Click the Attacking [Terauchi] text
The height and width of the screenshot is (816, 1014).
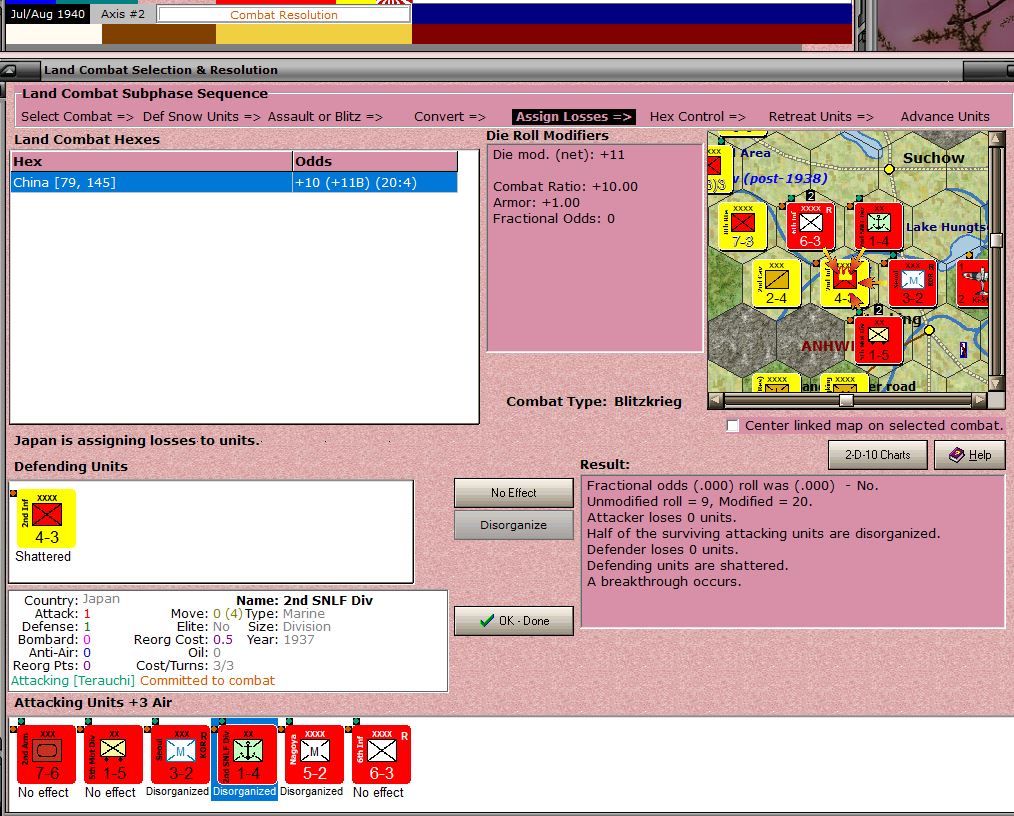pyautogui.click(x=73, y=681)
